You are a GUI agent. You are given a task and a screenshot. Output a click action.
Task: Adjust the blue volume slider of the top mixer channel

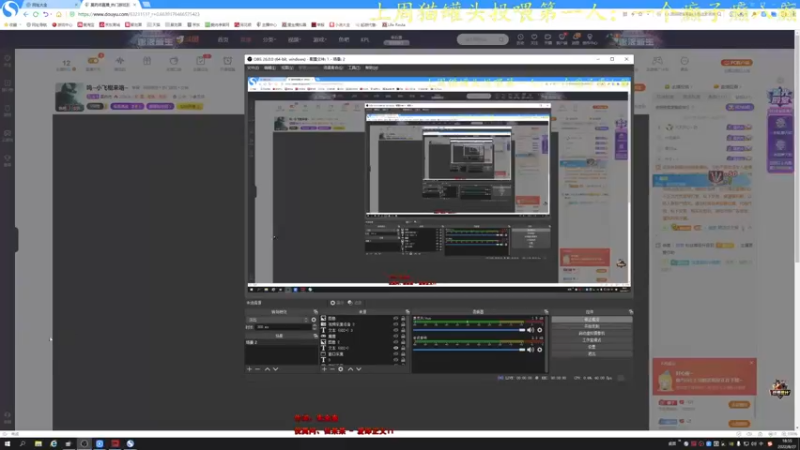(x=469, y=330)
